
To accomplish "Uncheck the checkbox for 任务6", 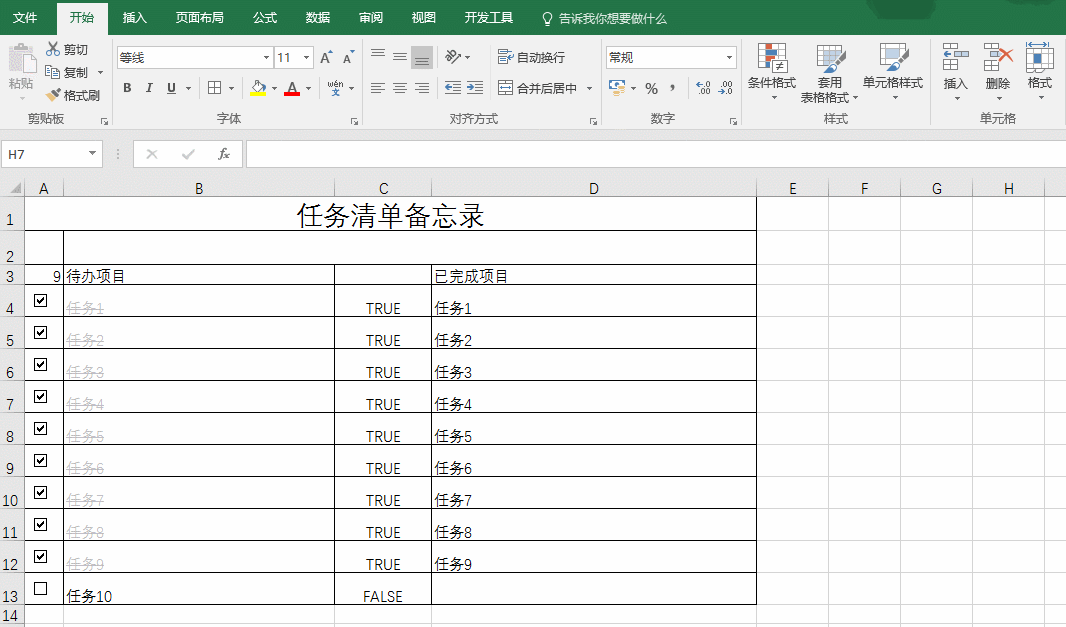I will click(x=41, y=460).
